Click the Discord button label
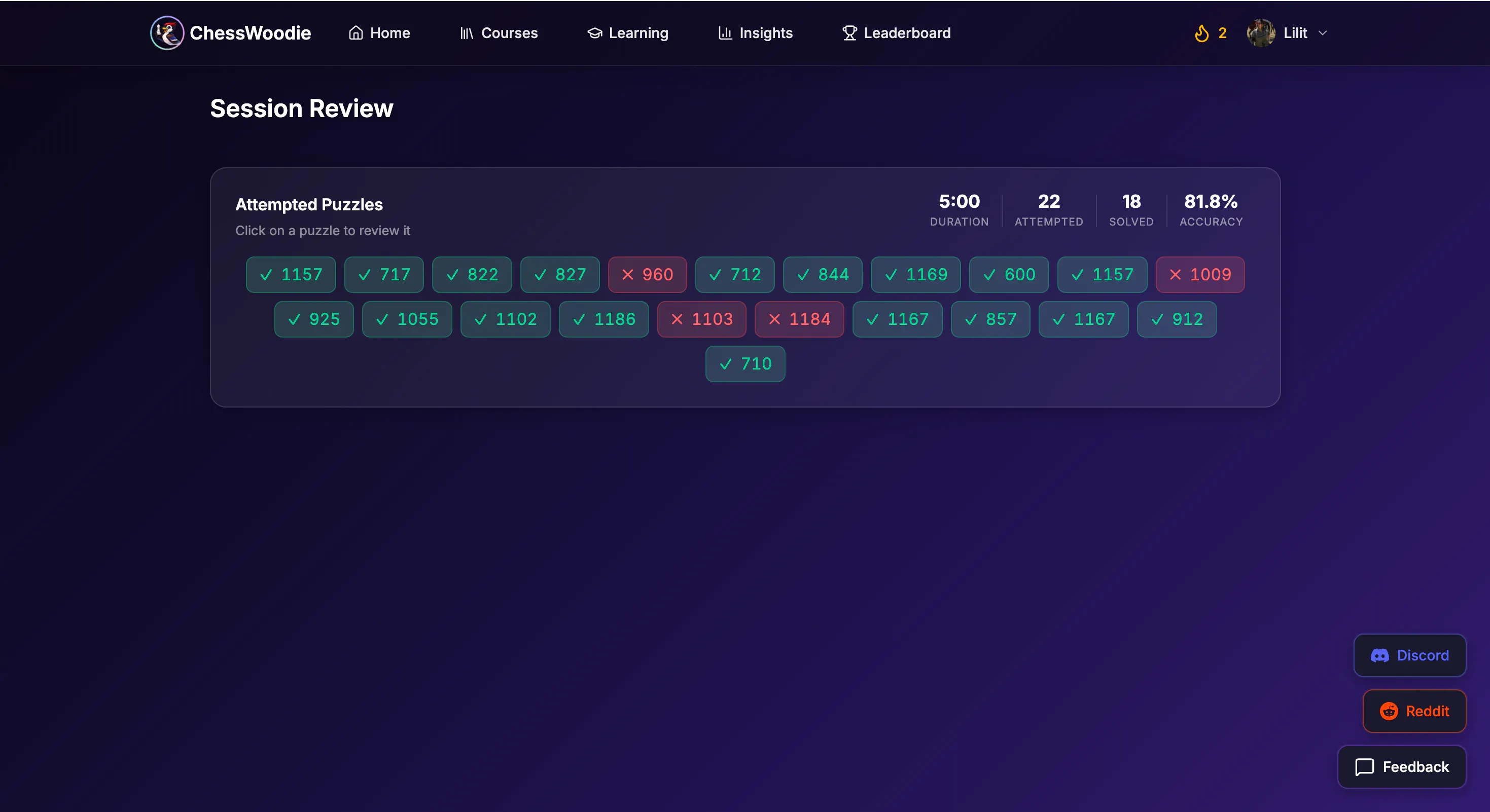The width and height of the screenshot is (1490, 812). pos(1423,655)
